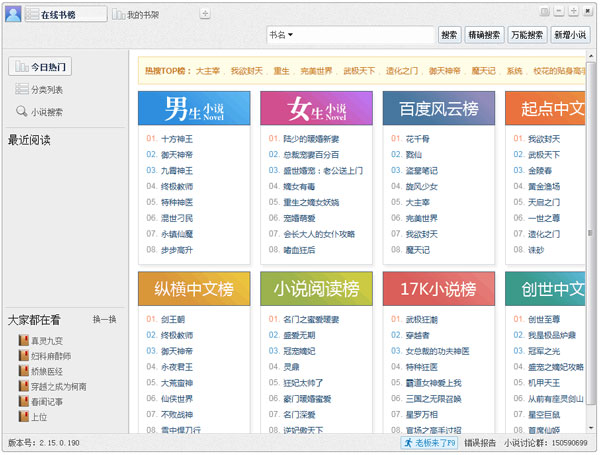Open the book 春闺记事

pyautogui.click(x=41, y=402)
